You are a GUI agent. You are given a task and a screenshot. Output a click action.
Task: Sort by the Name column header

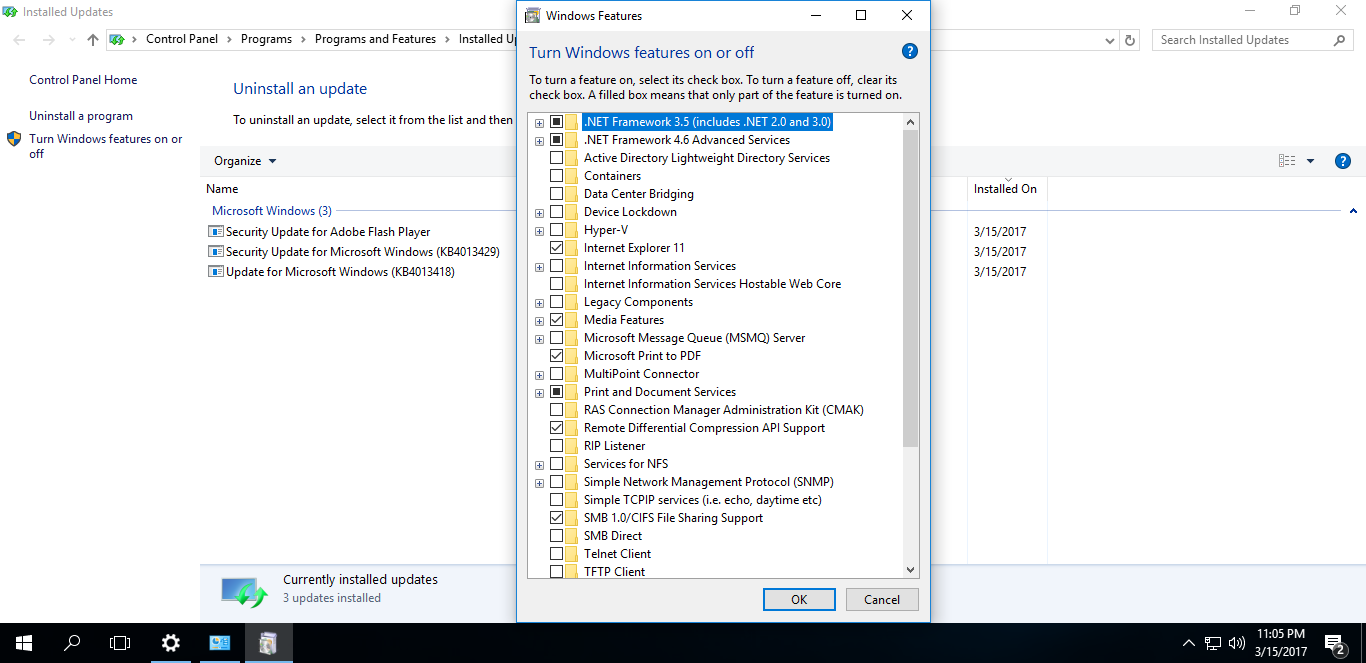[x=222, y=189]
